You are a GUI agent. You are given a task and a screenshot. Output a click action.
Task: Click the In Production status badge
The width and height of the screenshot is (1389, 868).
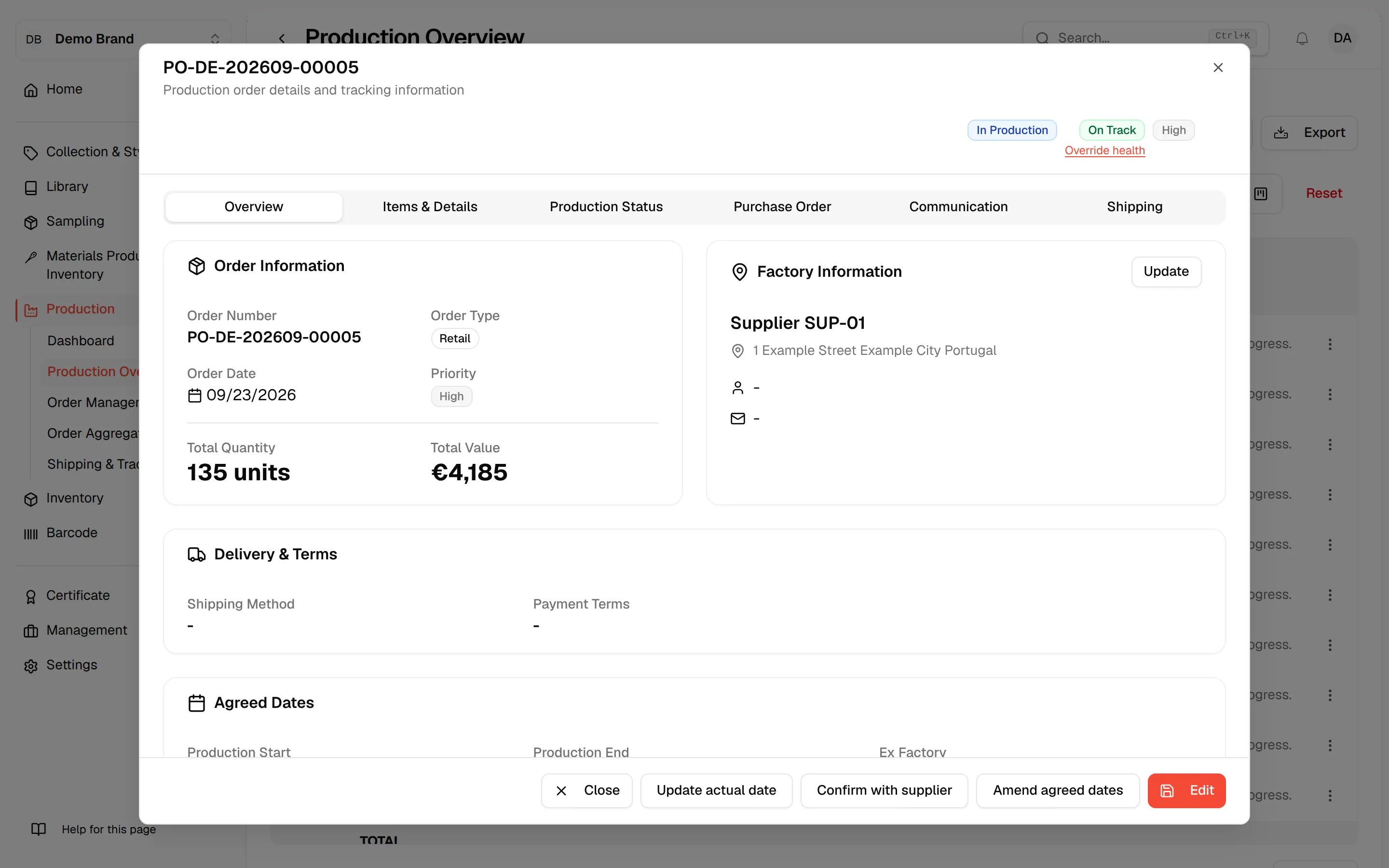[x=1012, y=130]
